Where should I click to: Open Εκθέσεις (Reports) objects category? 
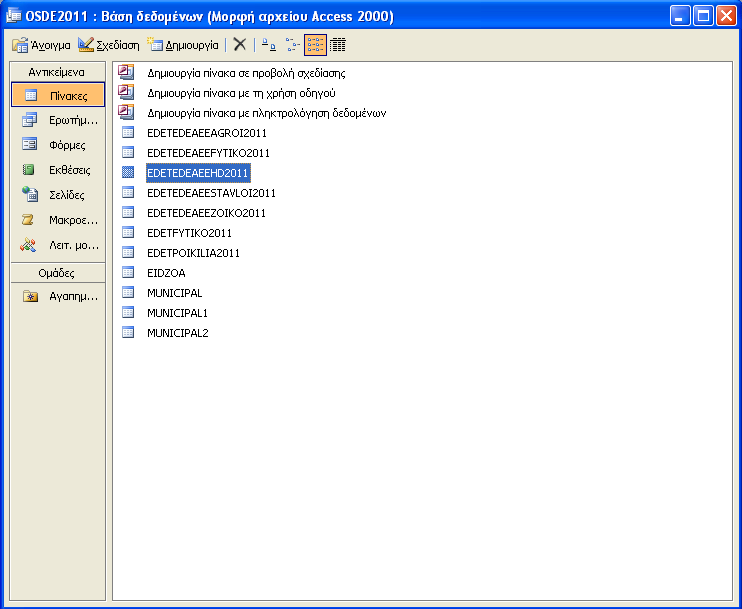[58, 170]
